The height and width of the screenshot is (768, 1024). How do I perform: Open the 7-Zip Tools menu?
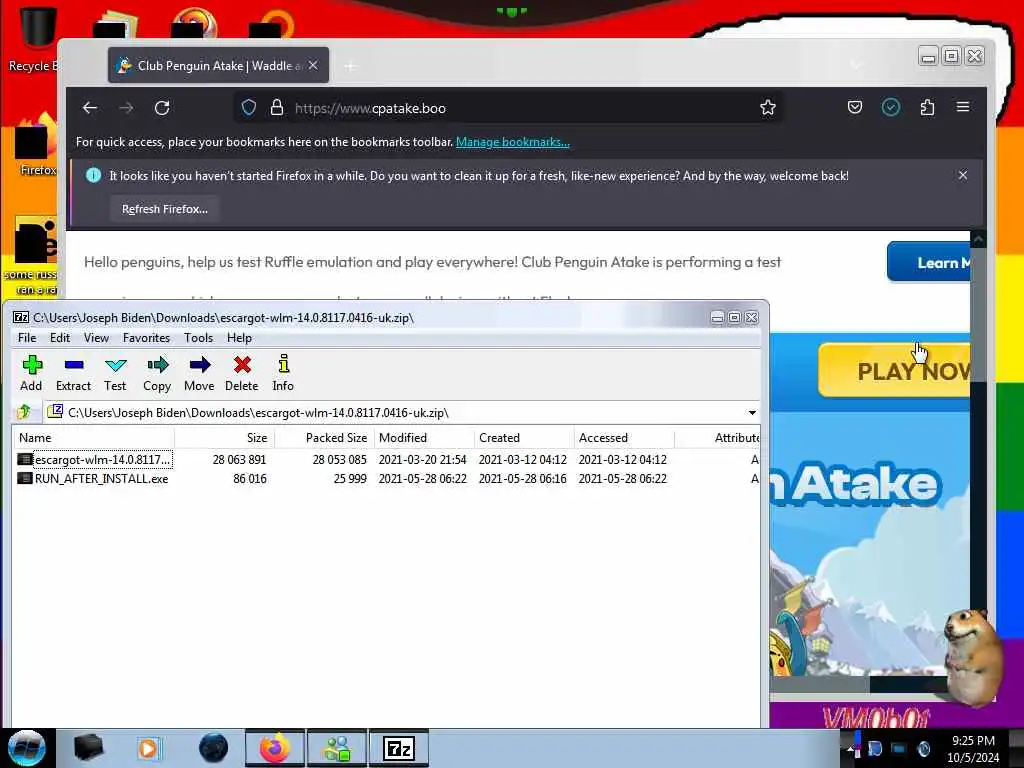click(x=198, y=338)
